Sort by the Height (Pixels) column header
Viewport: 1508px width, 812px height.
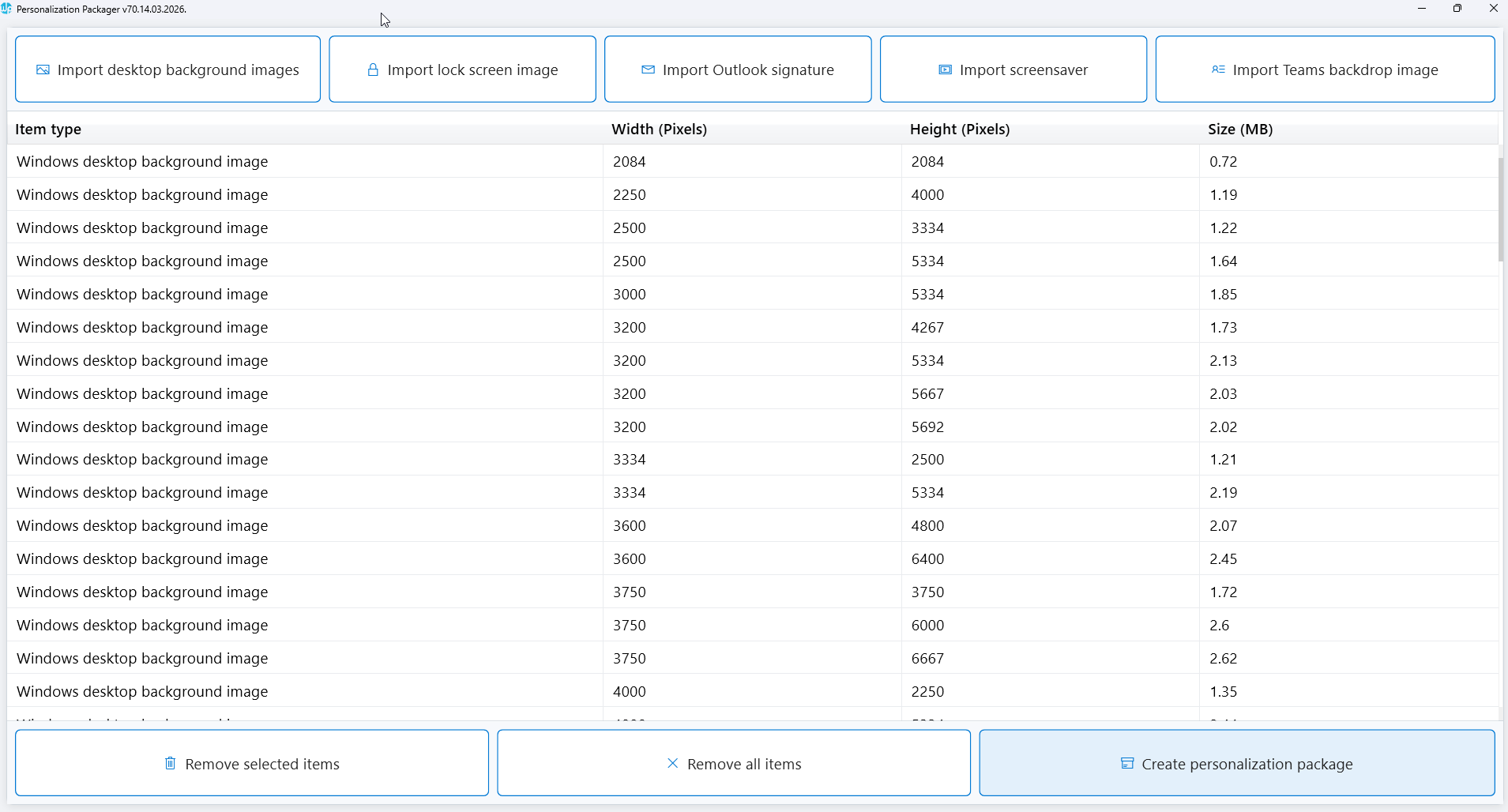point(959,130)
